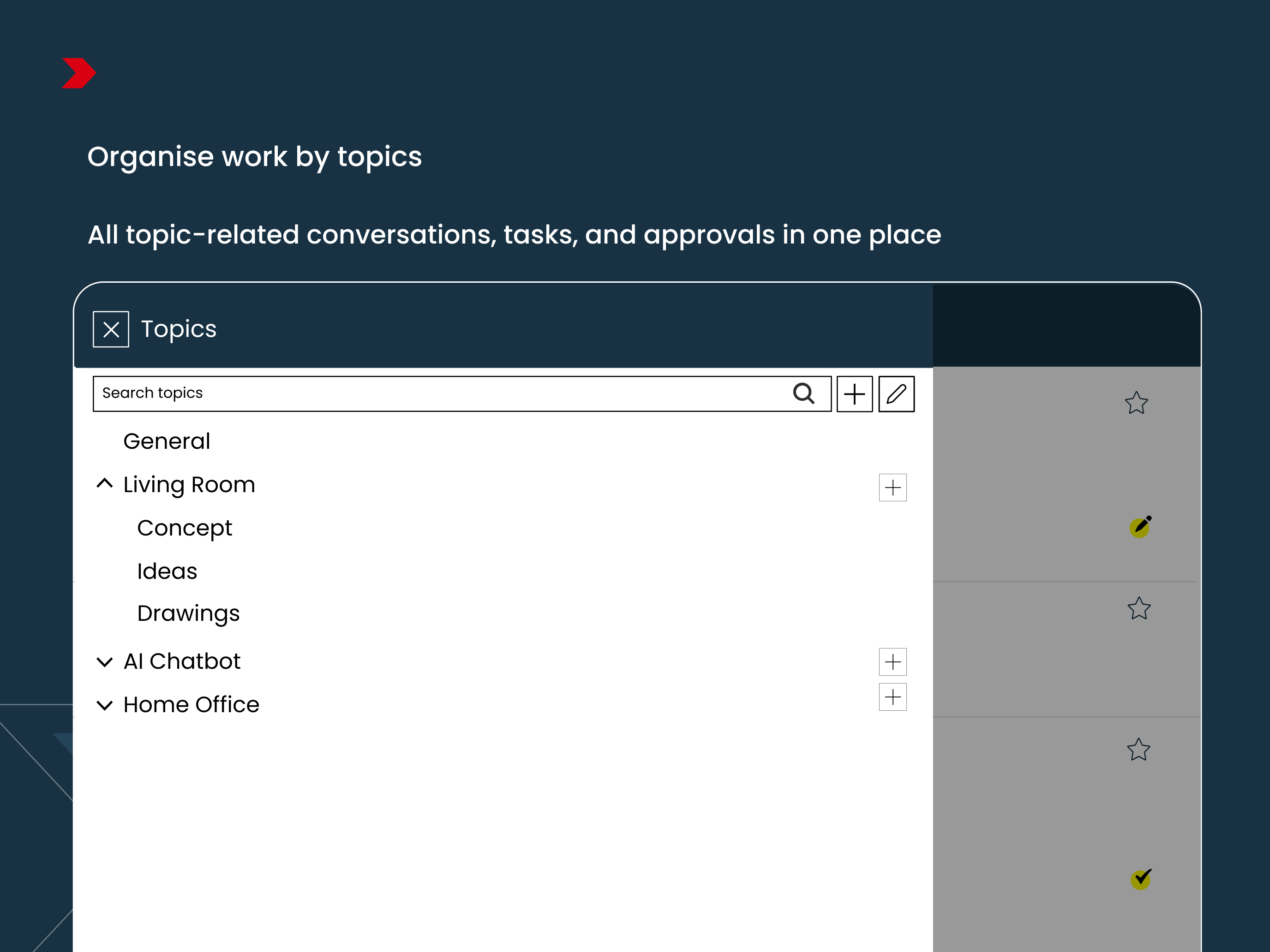Open the Concept subtopic
1270x952 pixels.
click(184, 529)
